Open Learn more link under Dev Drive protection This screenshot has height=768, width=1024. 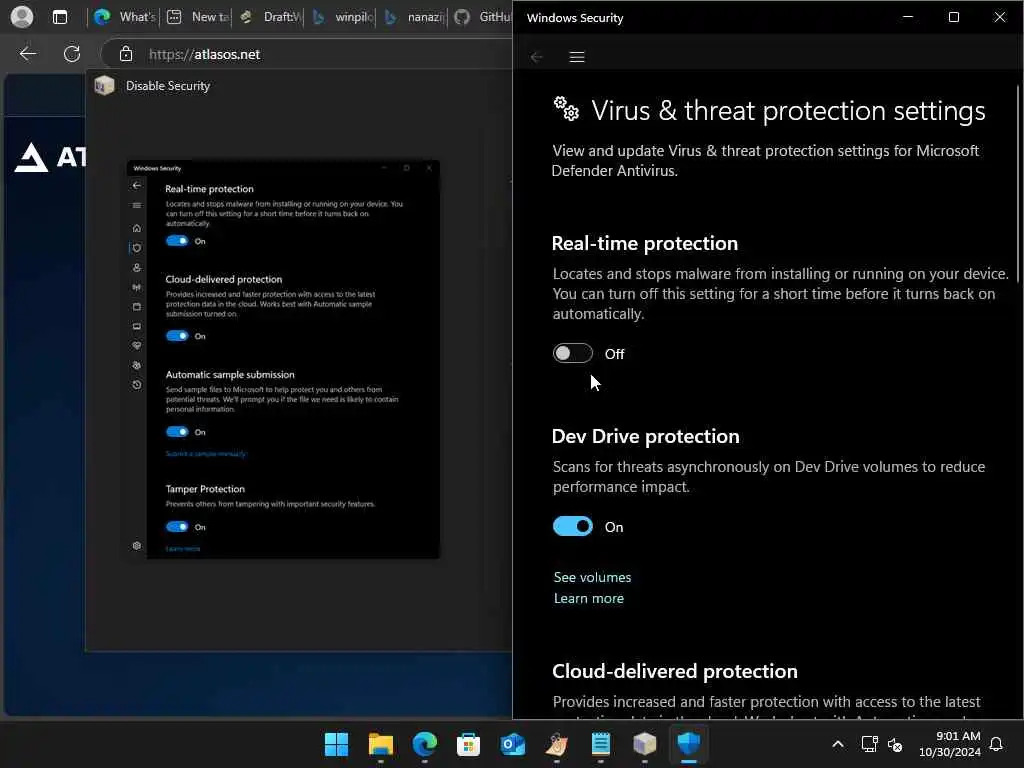pos(588,598)
